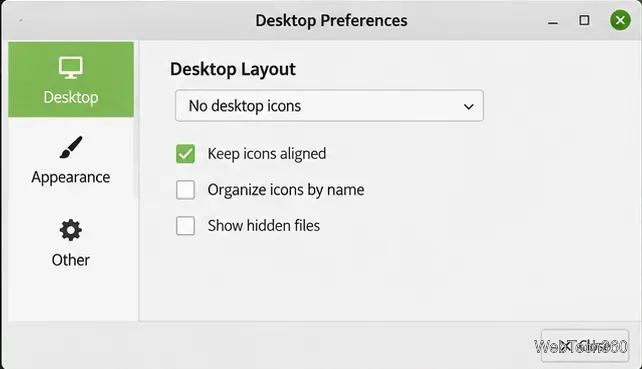Screen dimensions: 642x369
Task: Open the Desktop Layout dropdown
Action: pyautogui.click(x=329, y=106)
